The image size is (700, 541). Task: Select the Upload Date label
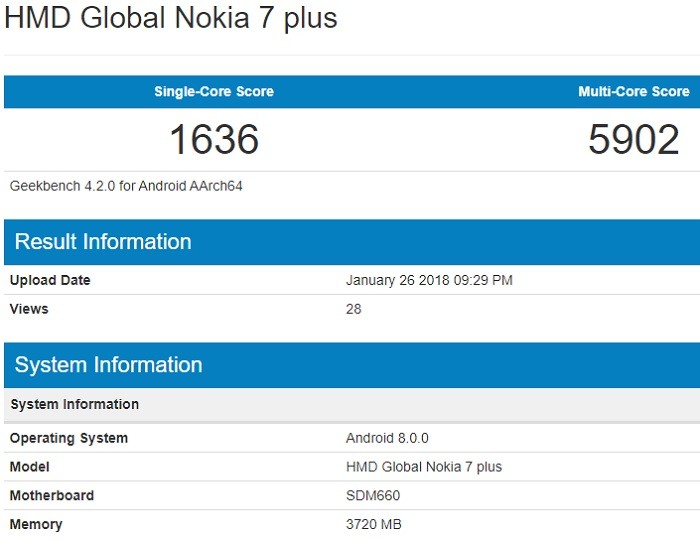(x=50, y=280)
